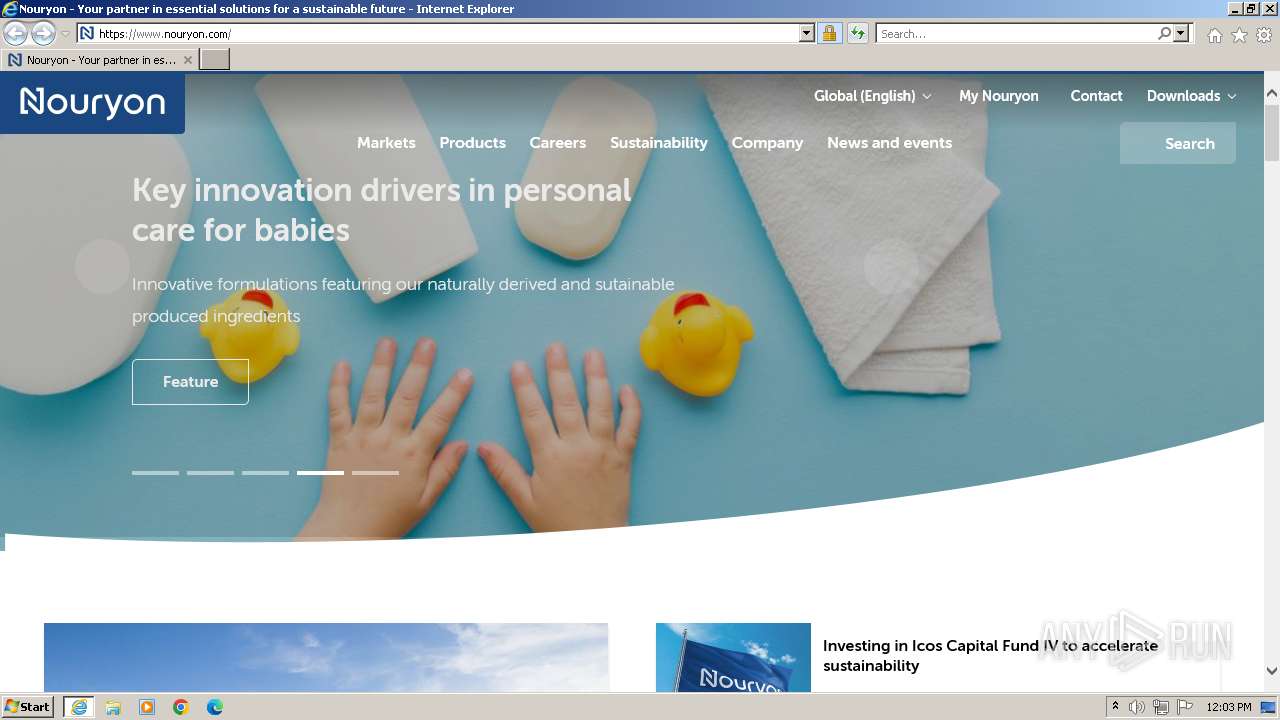Screen dimensions: 1280x720
Task: Expand the address bar autocomplete dropdown arrow
Action: point(807,33)
